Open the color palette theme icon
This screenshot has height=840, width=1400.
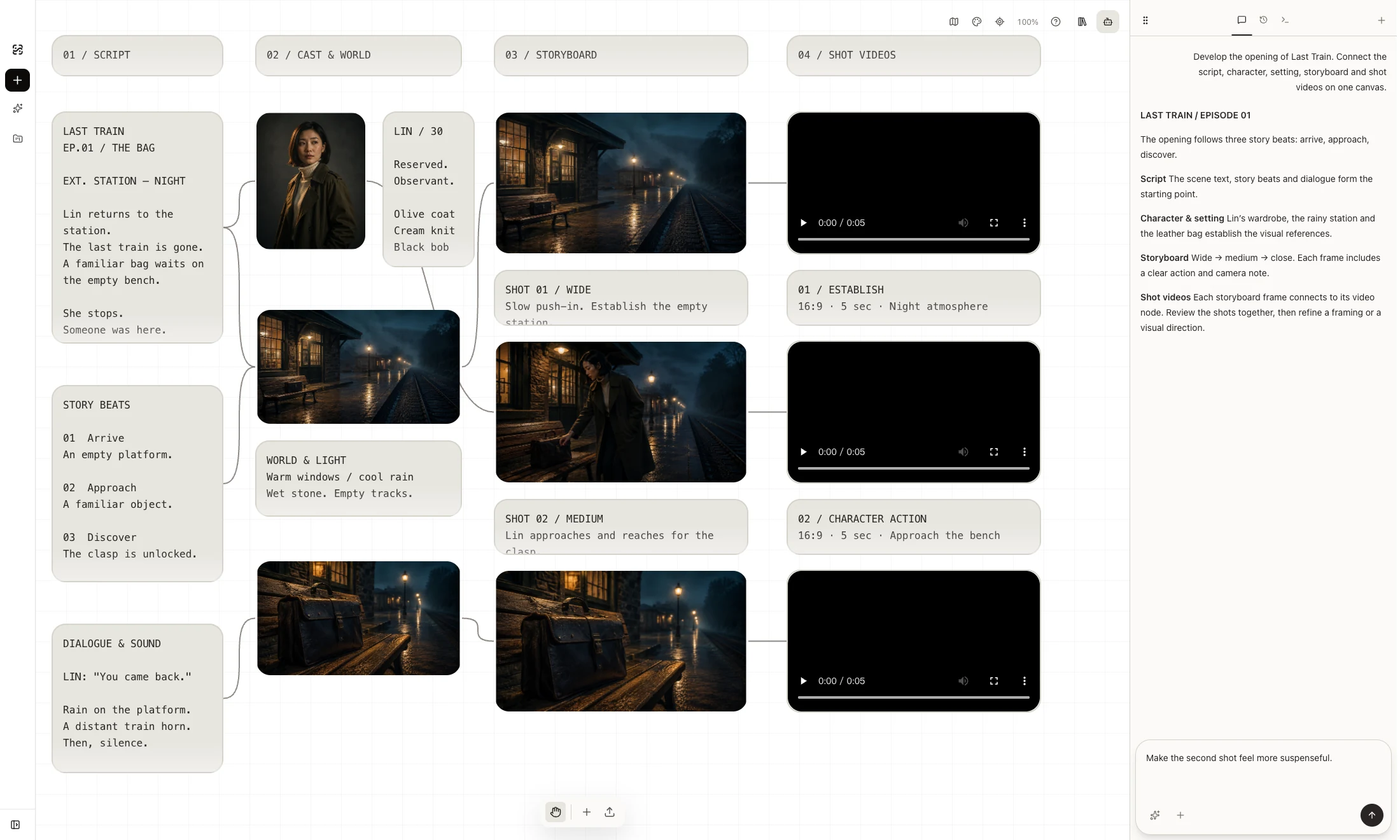(x=977, y=22)
